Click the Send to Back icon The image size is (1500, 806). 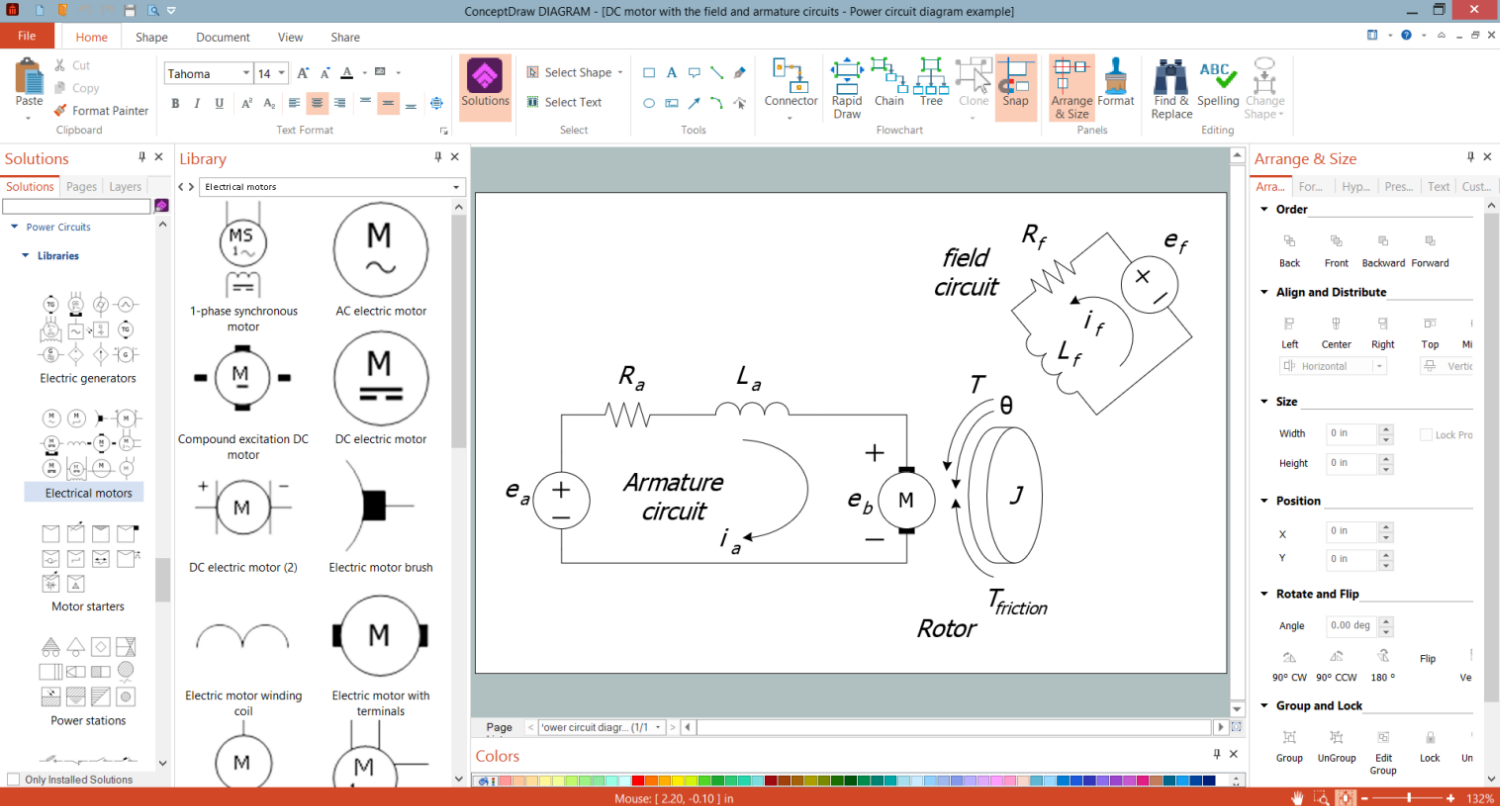(x=1290, y=241)
